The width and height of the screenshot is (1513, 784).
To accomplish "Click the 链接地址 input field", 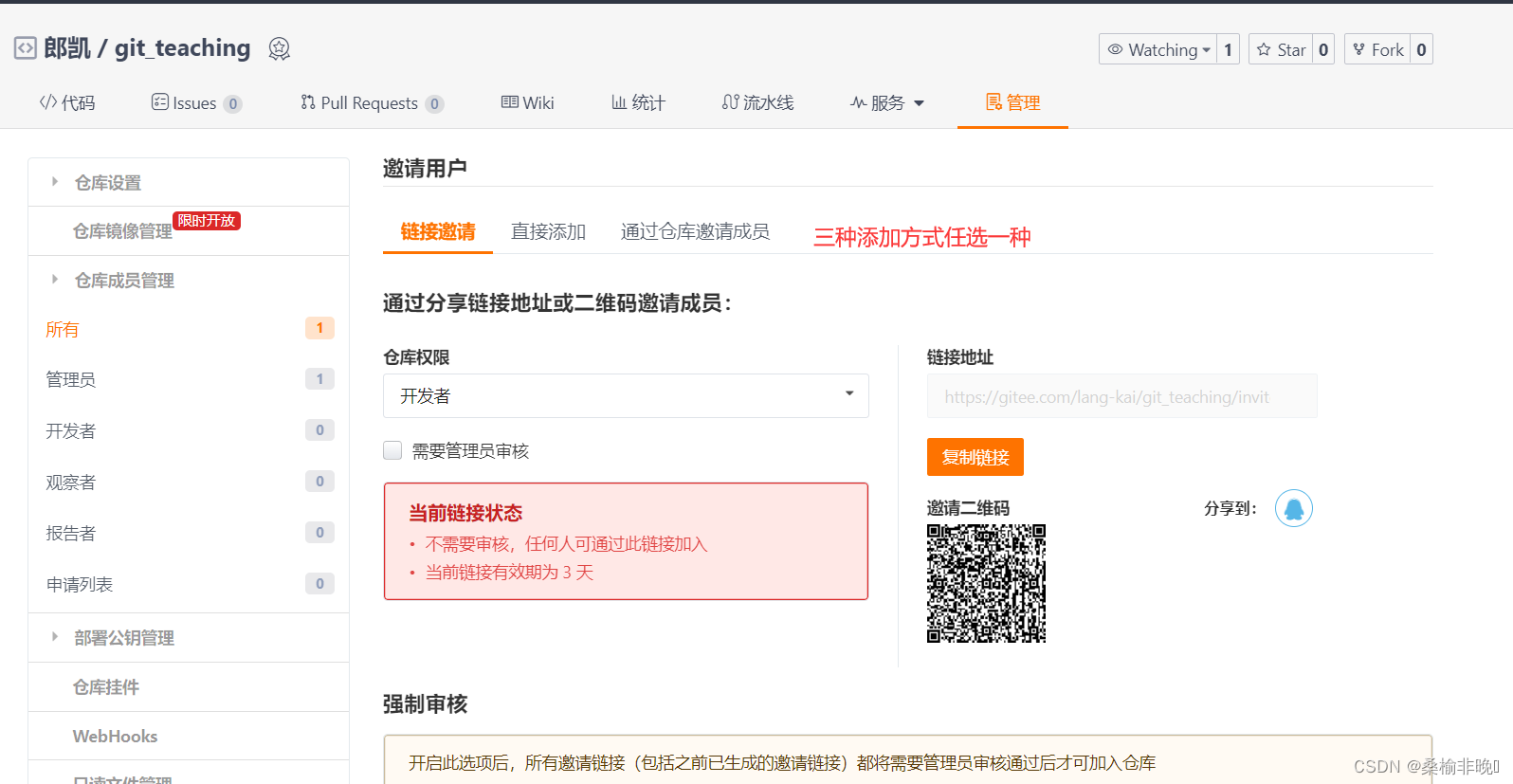I will coord(1122,396).
